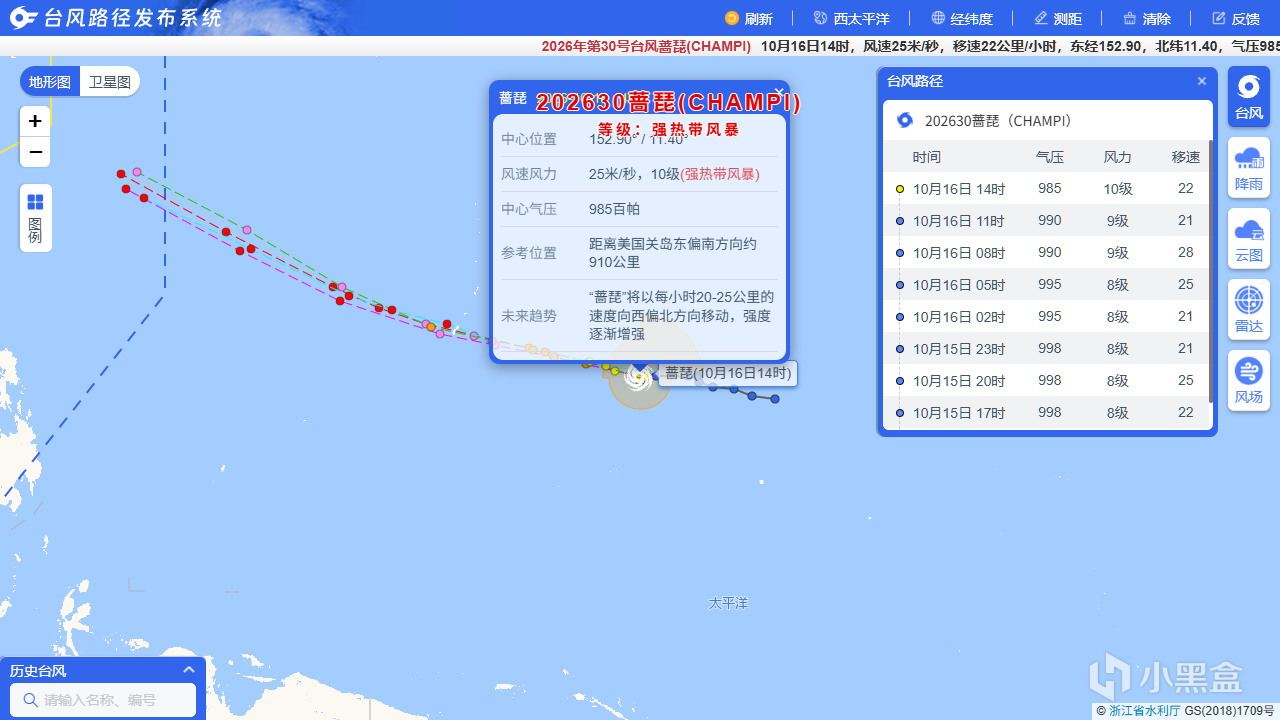
Task: Click the 时间 column header
Action: 927,157
